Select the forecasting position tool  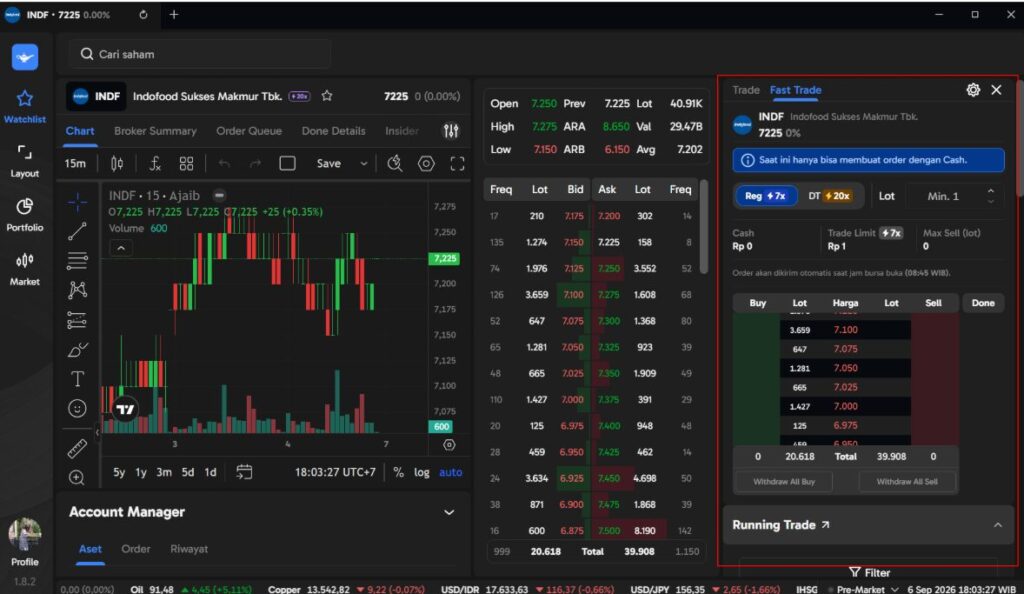[77, 320]
